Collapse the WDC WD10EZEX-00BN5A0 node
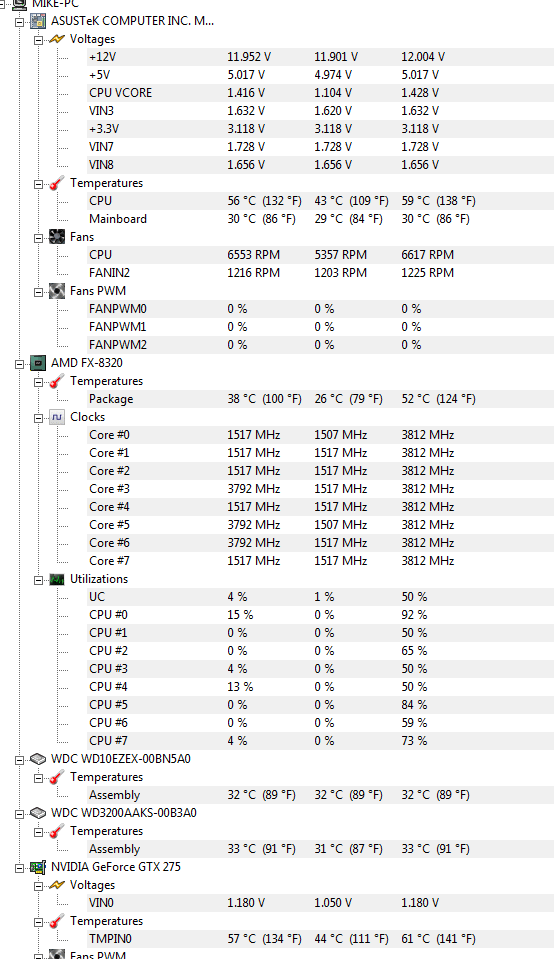554x959 pixels. pos(20,760)
